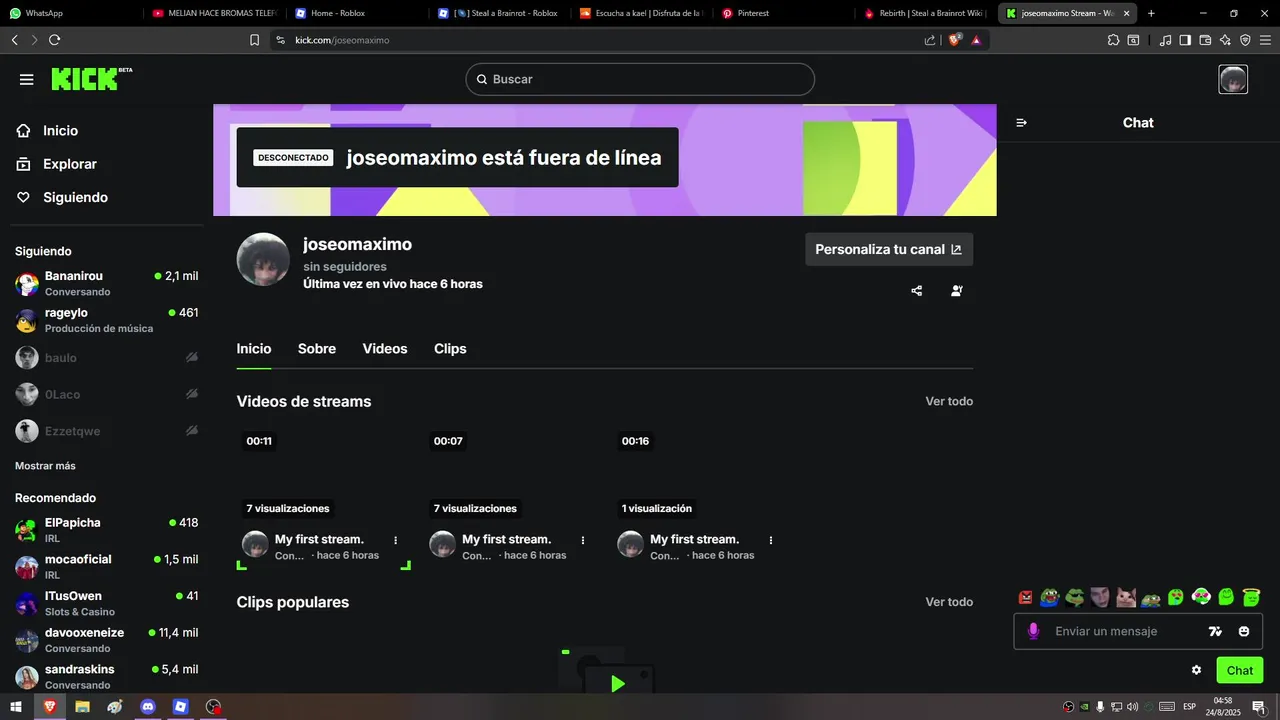Screen dimensions: 1280x720
Task: Click the taskbar volume icon
Action: point(1132,707)
